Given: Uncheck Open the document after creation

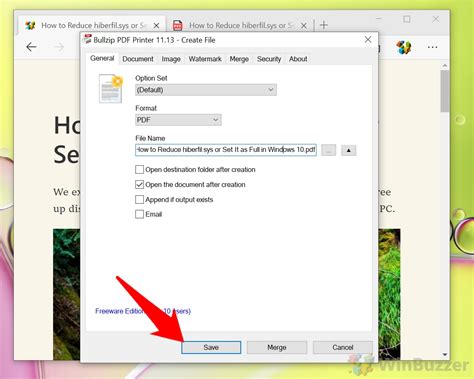Looking at the screenshot, I should pos(139,184).
